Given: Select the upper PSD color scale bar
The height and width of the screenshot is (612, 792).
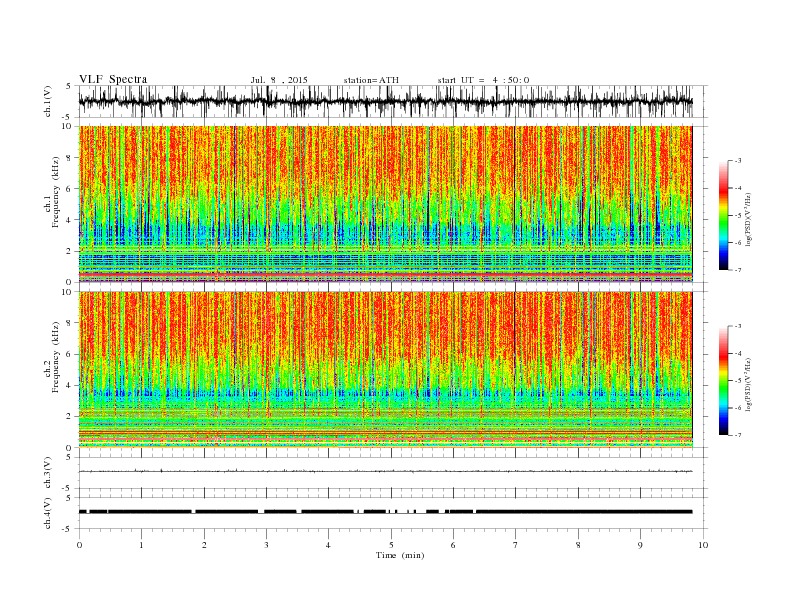Looking at the screenshot, I should (x=723, y=215).
